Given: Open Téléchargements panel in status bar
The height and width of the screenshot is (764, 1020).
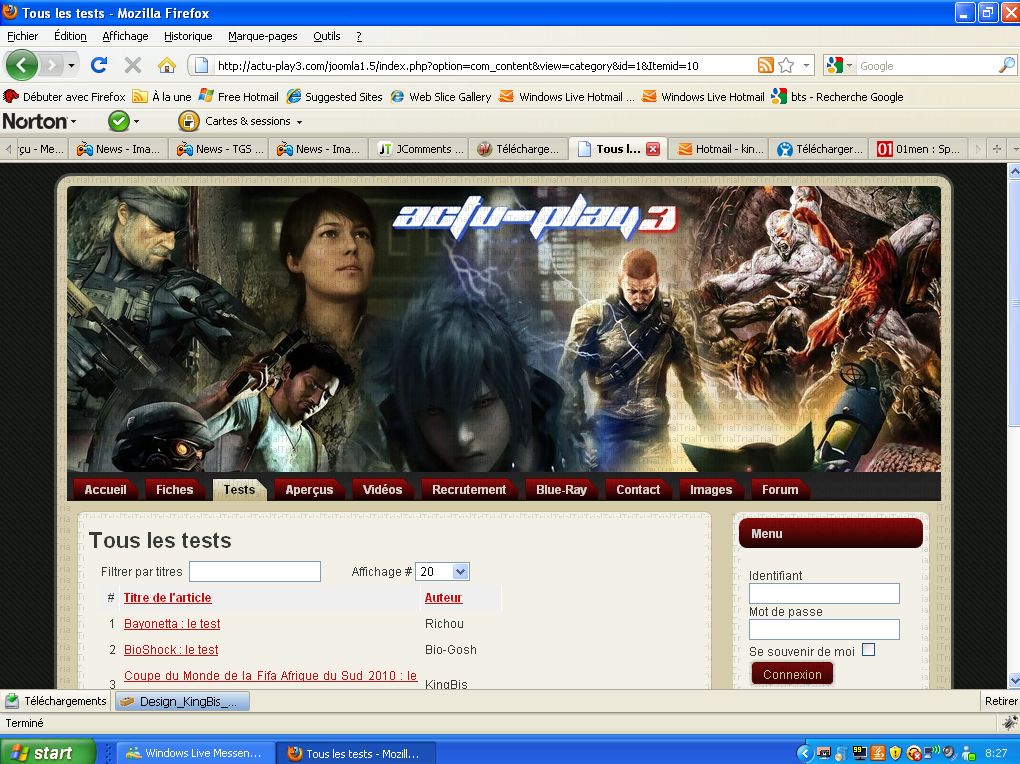Looking at the screenshot, I should pyautogui.click(x=56, y=701).
